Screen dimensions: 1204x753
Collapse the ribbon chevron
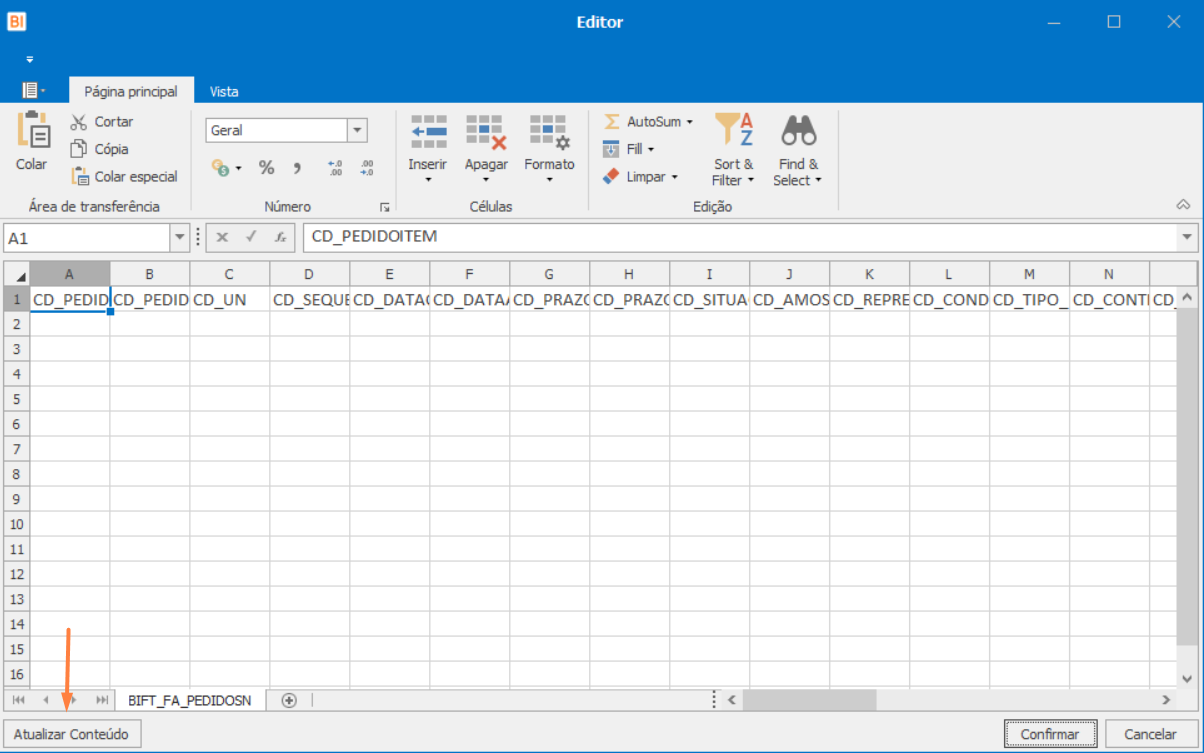pos(1183,205)
